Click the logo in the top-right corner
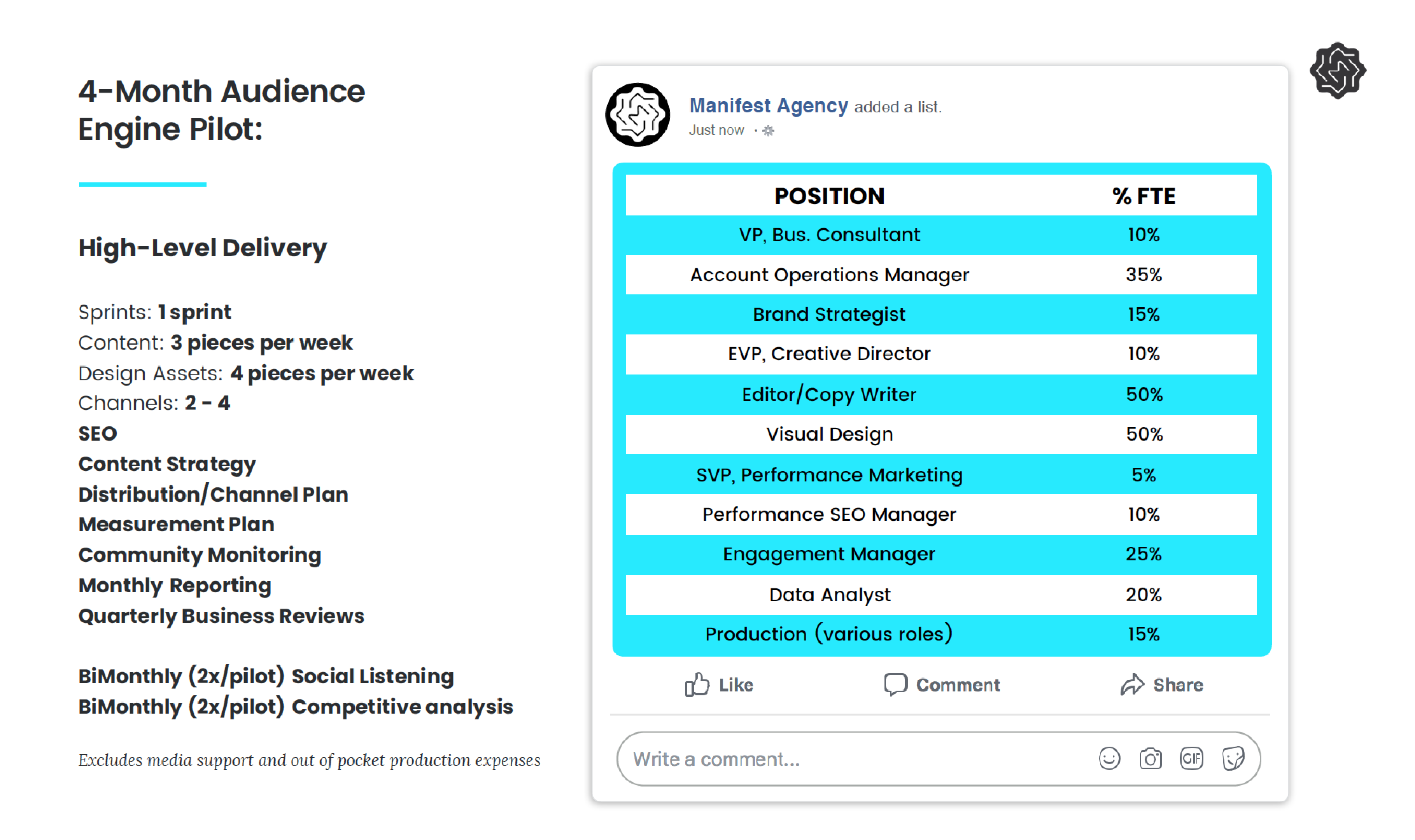Image resolution: width=1415 pixels, height=840 pixels. pos(1338,70)
